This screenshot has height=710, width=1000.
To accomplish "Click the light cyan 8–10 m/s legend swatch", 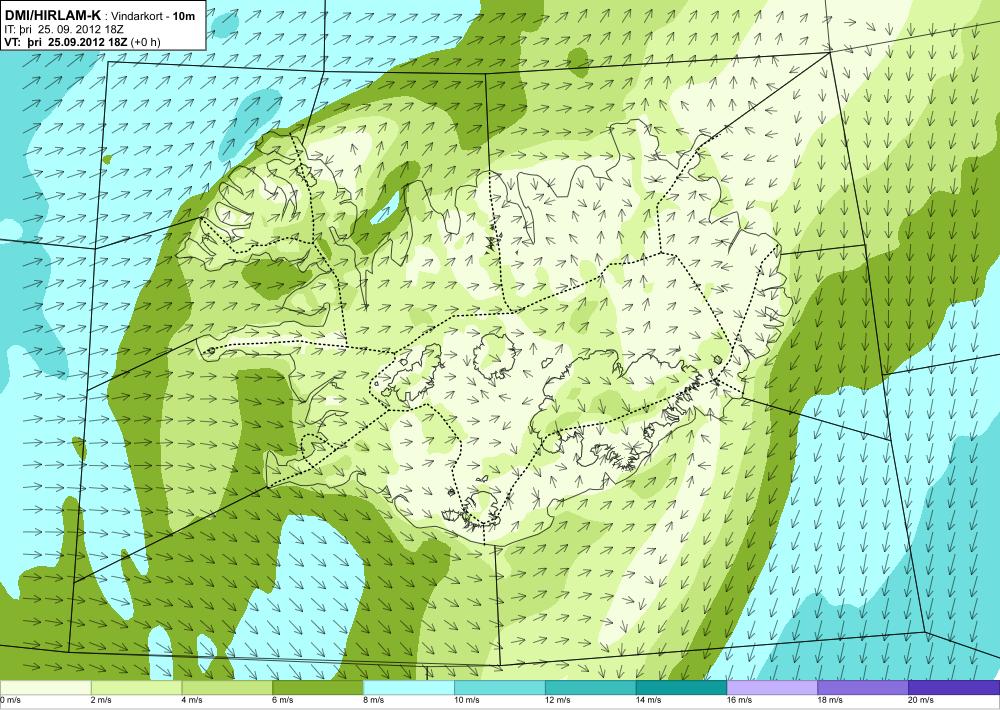I will pyautogui.click(x=409, y=688).
